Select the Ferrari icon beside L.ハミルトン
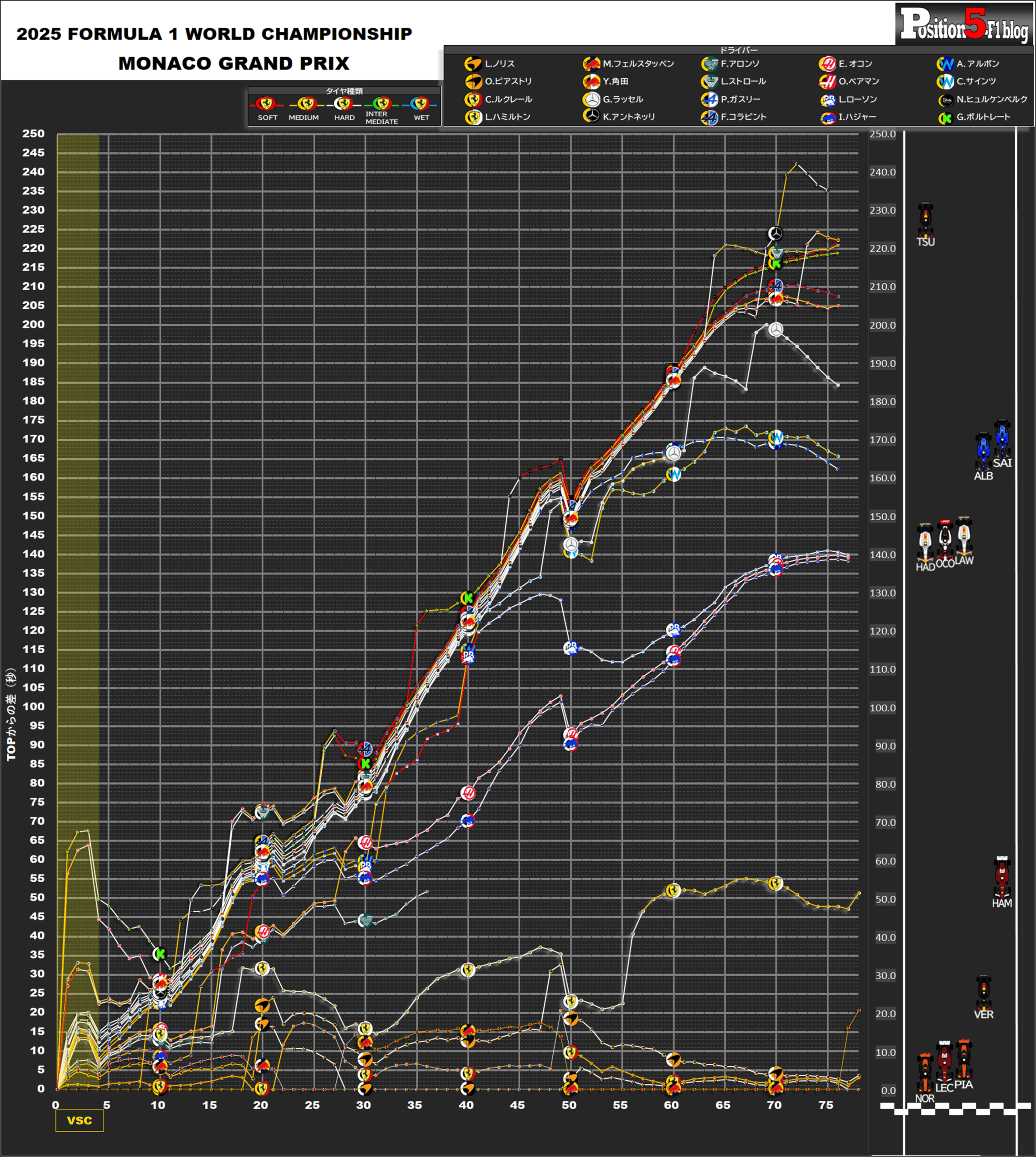This screenshot has height=1157, width=1036. pyautogui.click(x=473, y=117)
